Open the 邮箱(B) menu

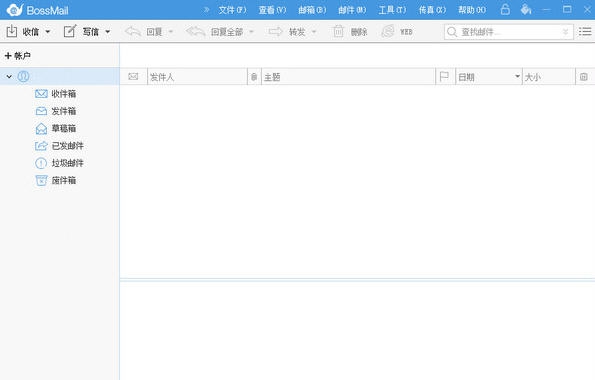coord(312,10)
